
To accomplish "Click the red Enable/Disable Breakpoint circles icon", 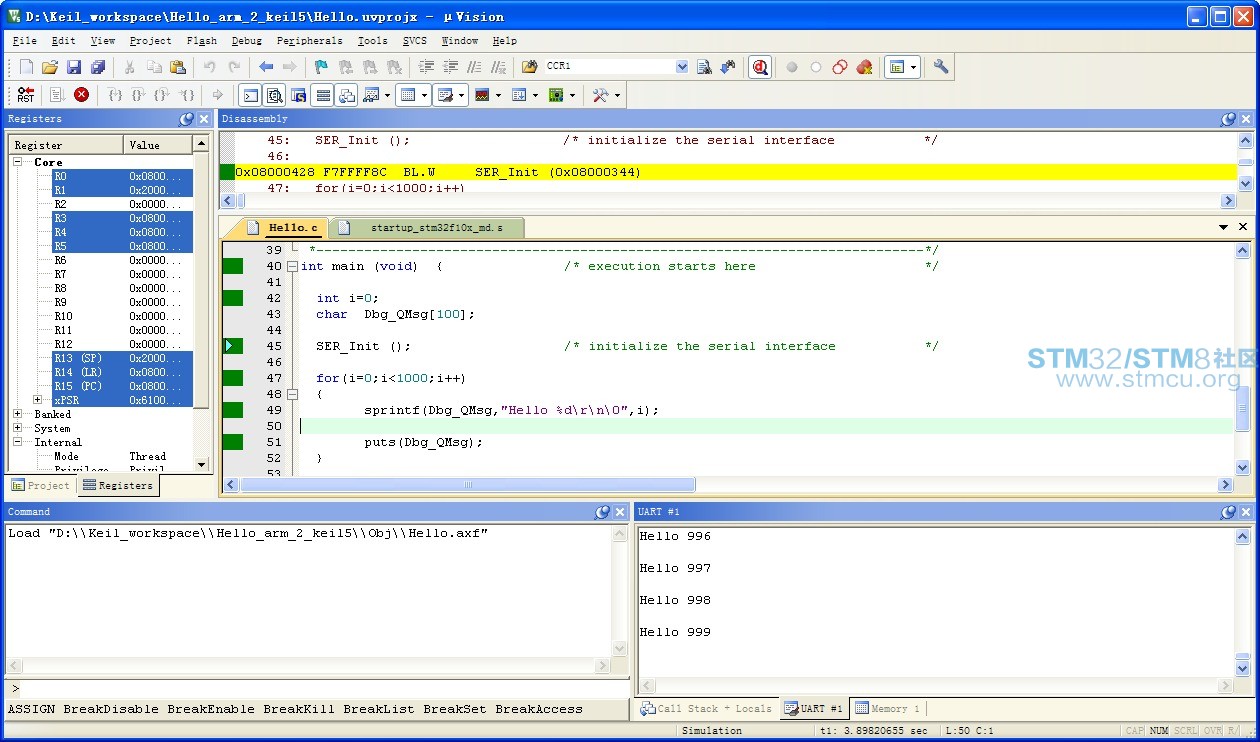I will [x=840, y=67].
